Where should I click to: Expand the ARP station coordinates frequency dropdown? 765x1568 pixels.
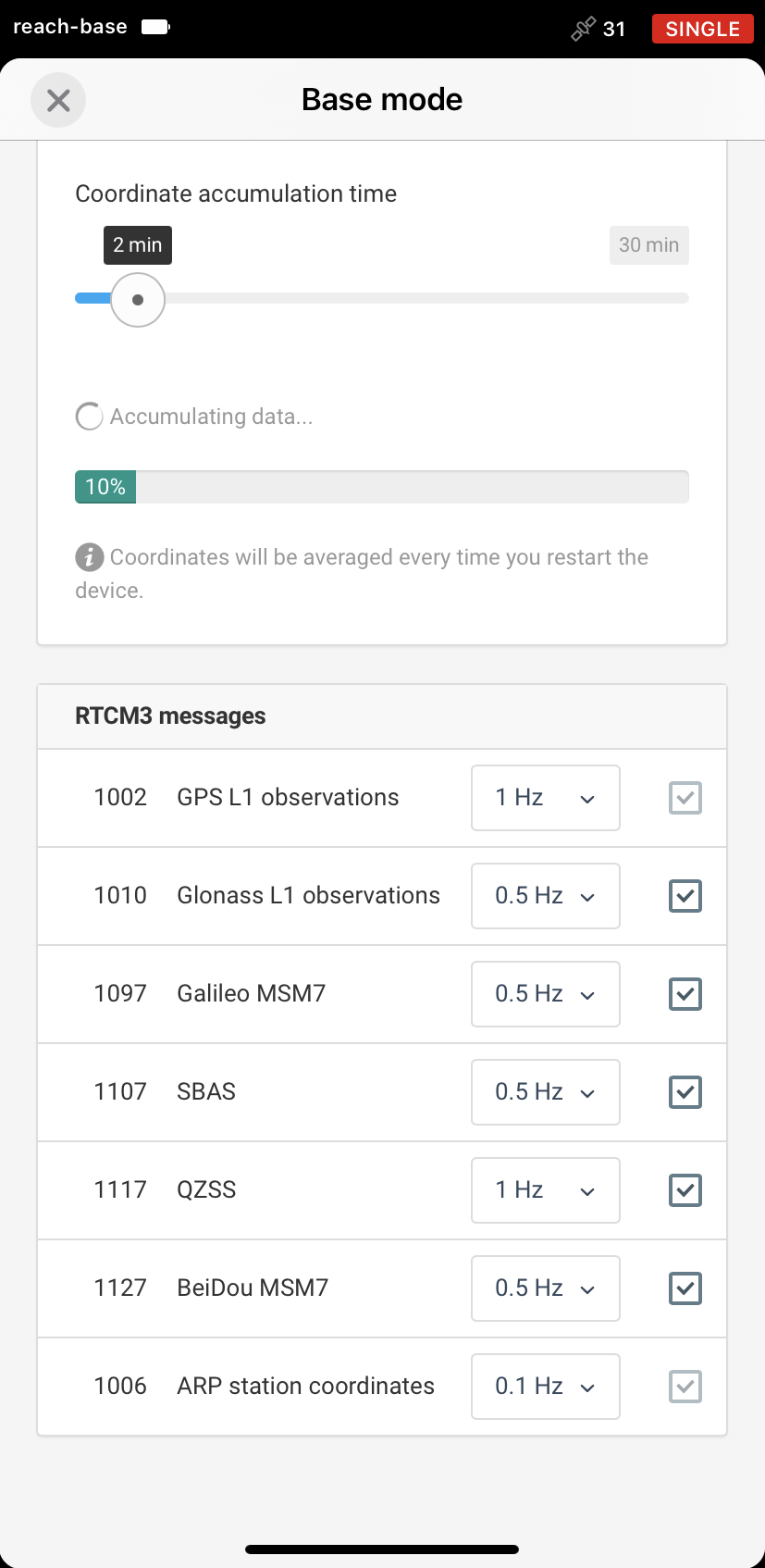(546, 1387)
